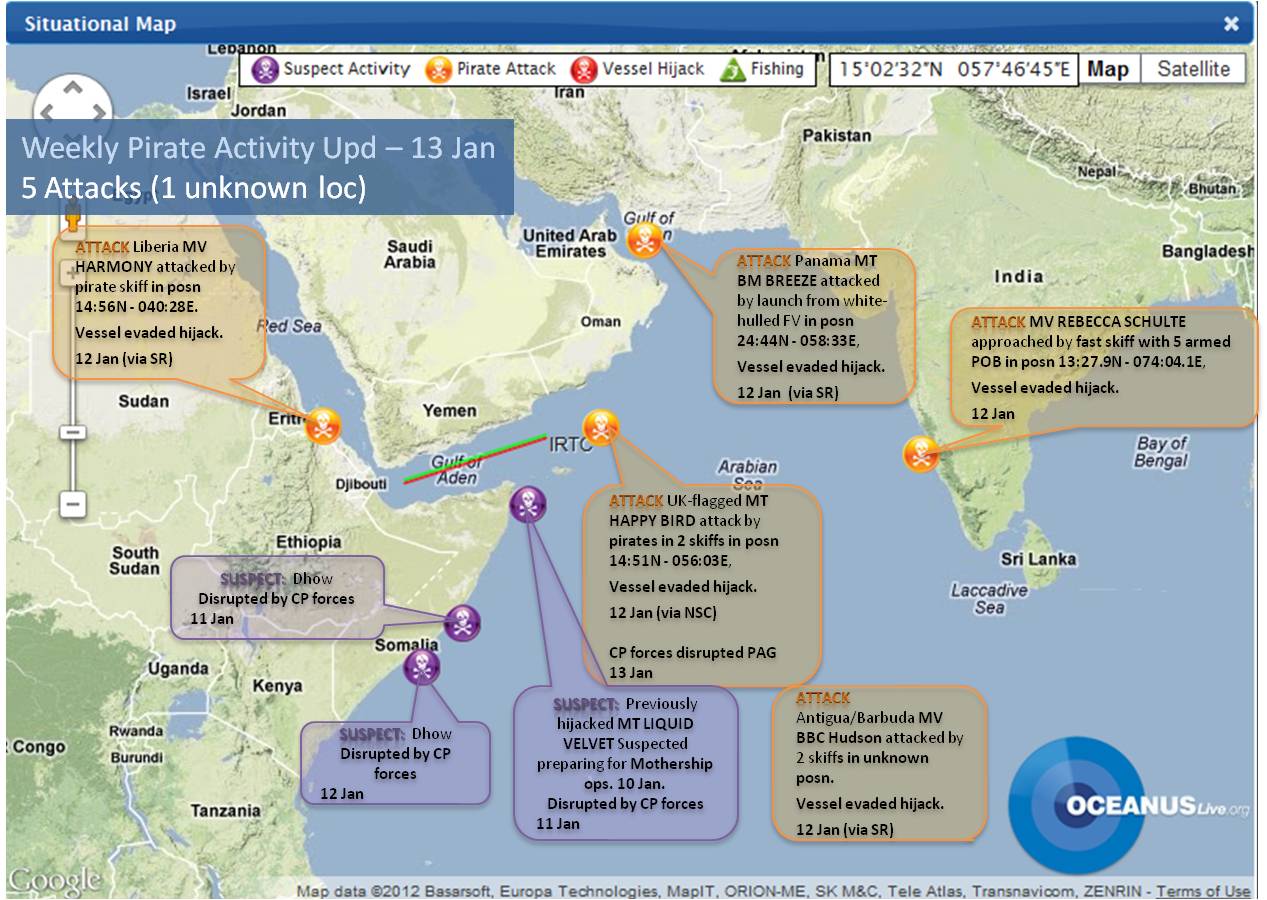The width and height of the screenshot is (1267, 900).
Task: Select the MV REBECCA SCHULTE attack callout
Action: pyautogui.click(x=1104, y=367)
